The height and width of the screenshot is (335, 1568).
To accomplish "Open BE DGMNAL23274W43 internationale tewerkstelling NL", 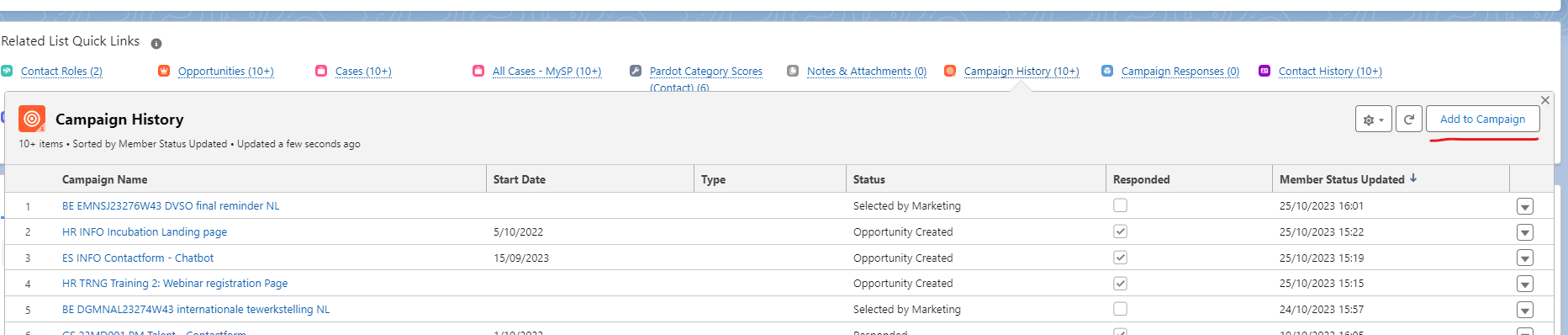I will (x=196, y=310).
